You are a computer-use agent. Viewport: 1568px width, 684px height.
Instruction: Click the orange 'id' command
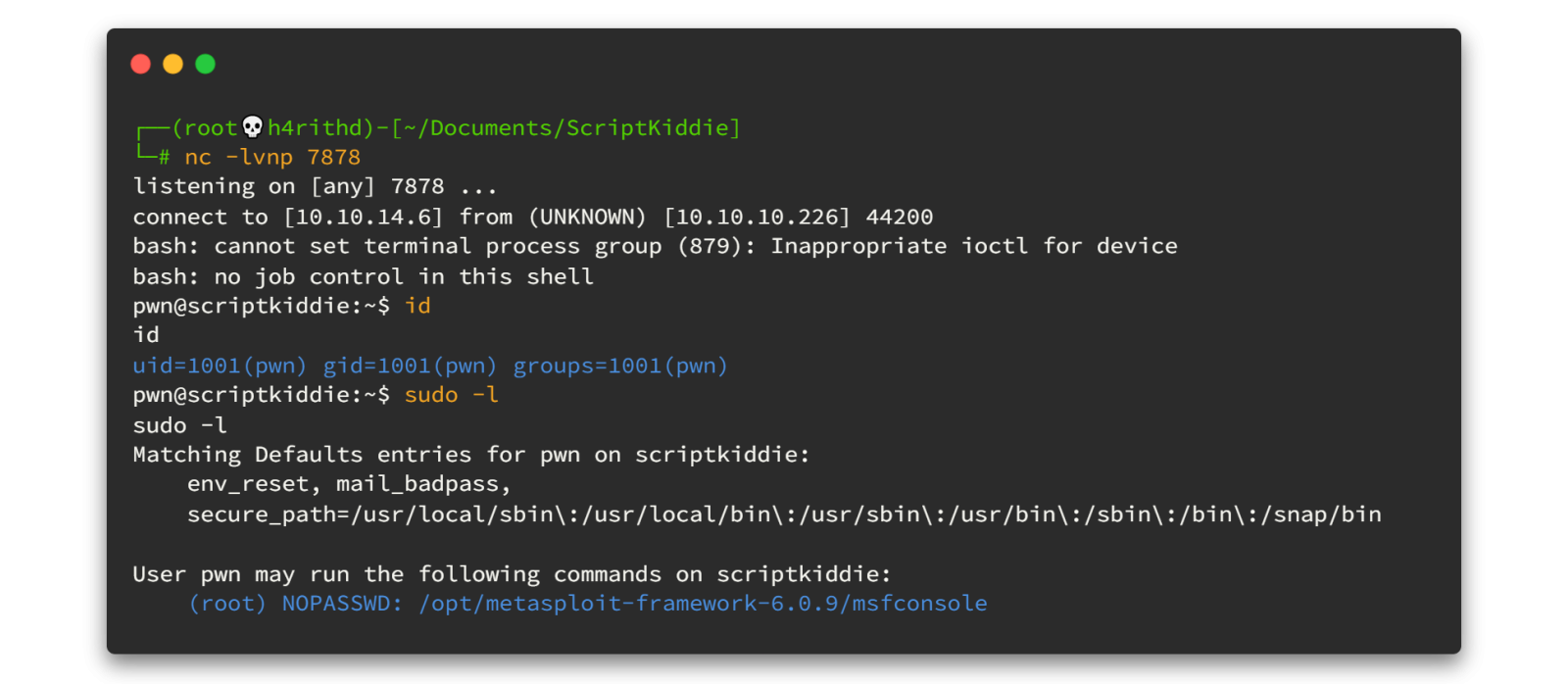point(417,307)
